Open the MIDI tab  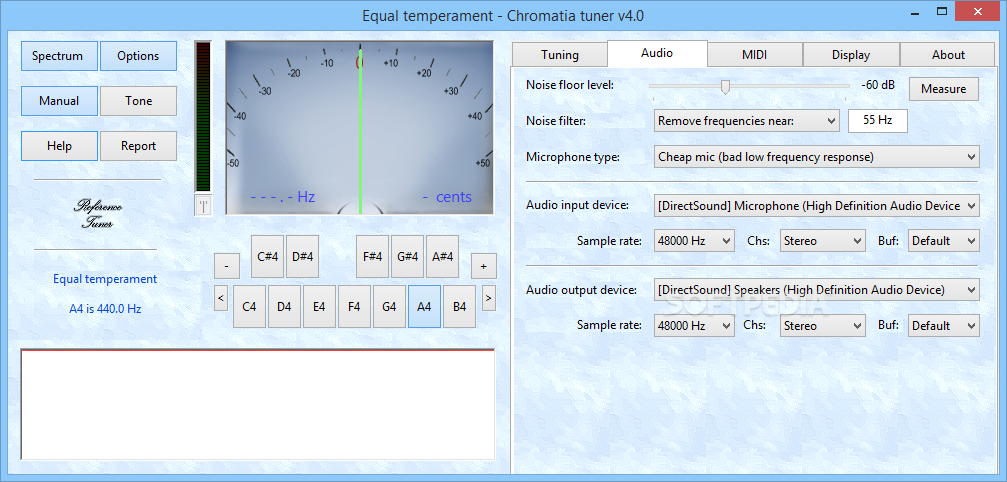click(x=755, y=55)
